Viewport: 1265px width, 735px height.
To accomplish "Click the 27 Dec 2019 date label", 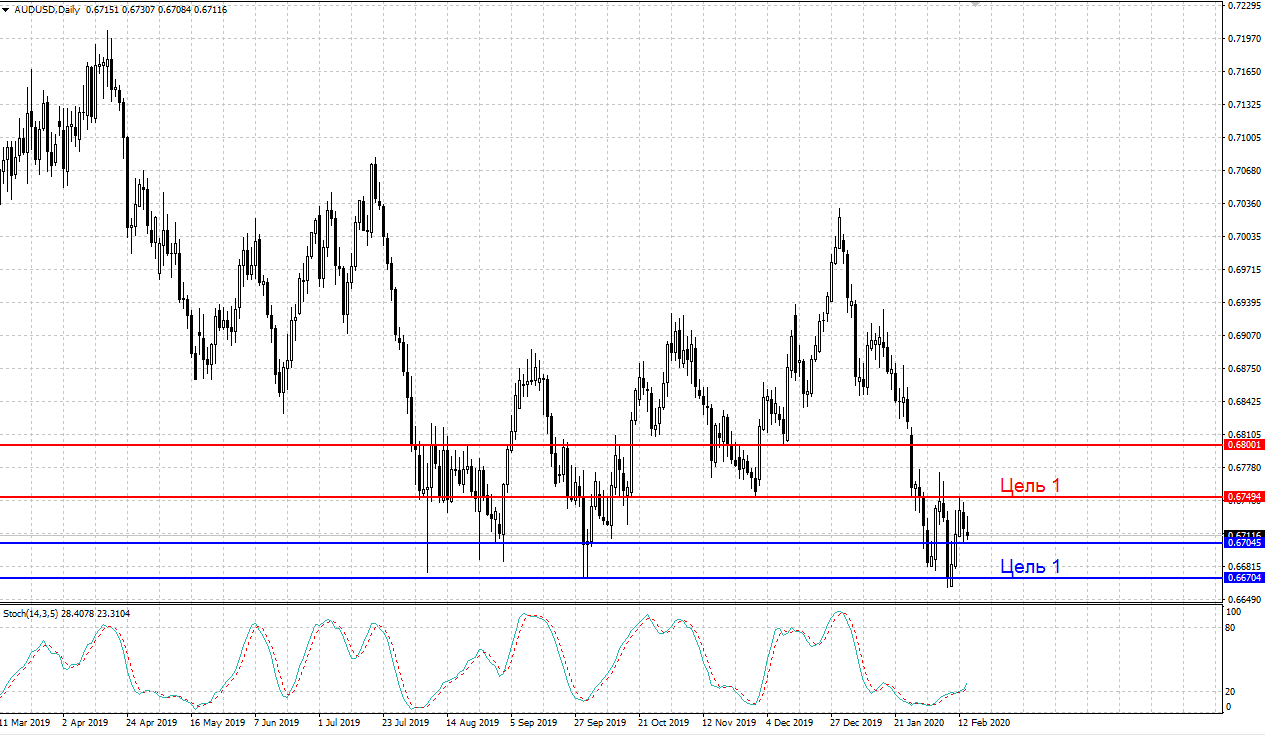I will click(856, 721).
